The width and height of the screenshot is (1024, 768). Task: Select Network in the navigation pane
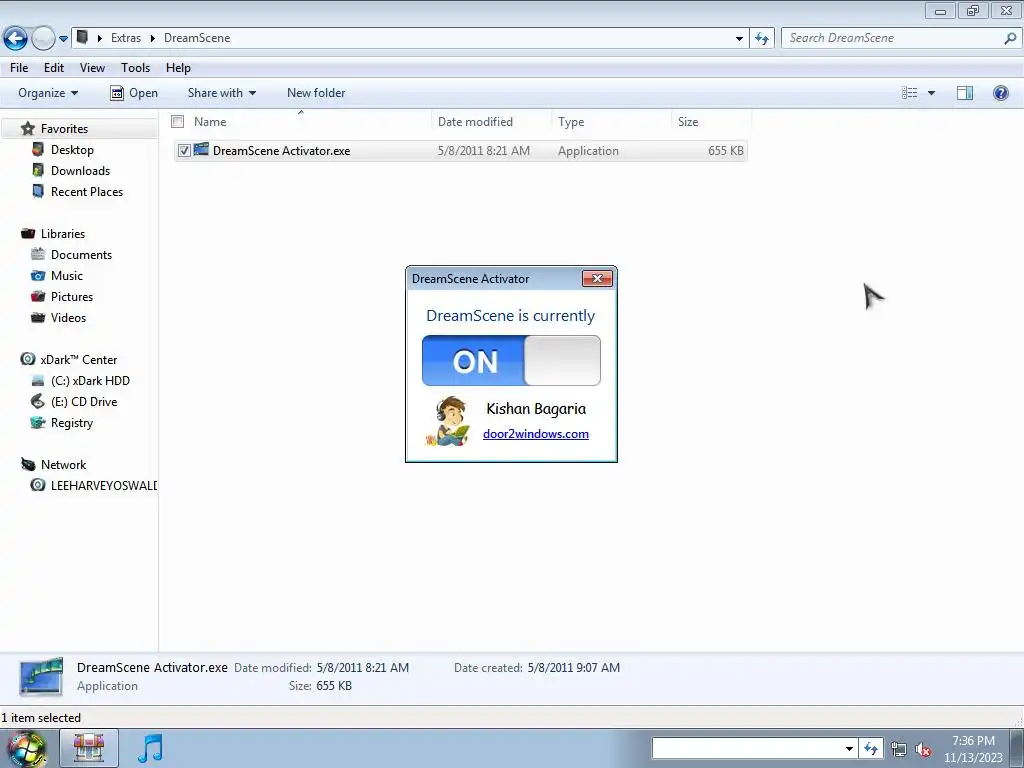pyautogui.click(x=63, y=465)
